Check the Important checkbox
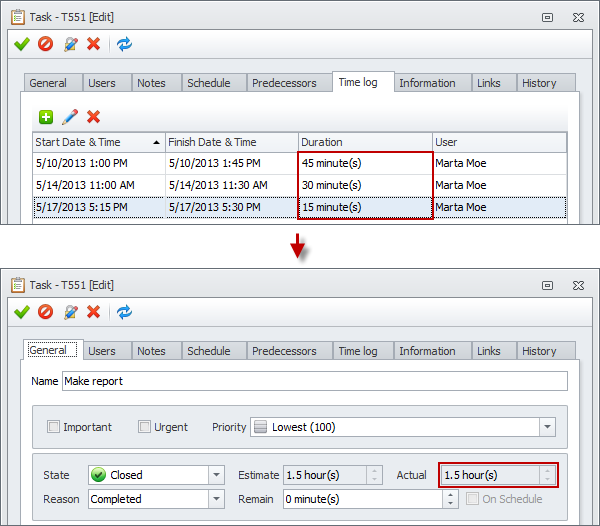Image resolution: width=600 pixels, height=526 pixels. tap(53, 427)
